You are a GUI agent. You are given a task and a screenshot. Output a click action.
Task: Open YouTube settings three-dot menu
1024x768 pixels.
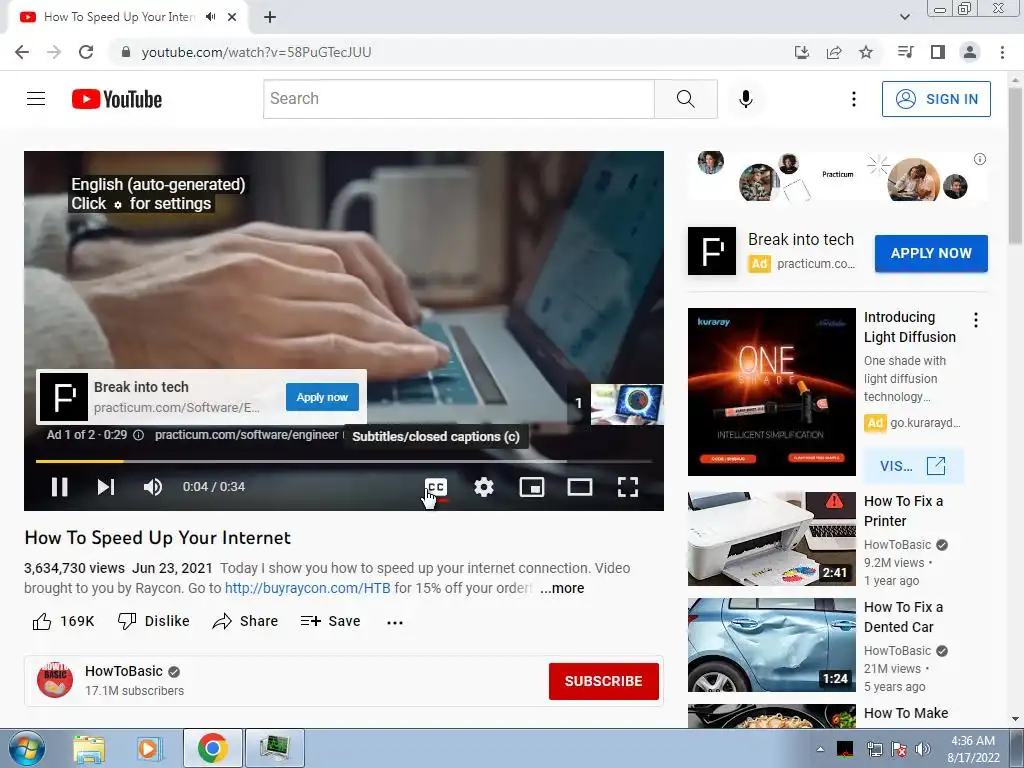pyautogui.click(x=854, y=99)
